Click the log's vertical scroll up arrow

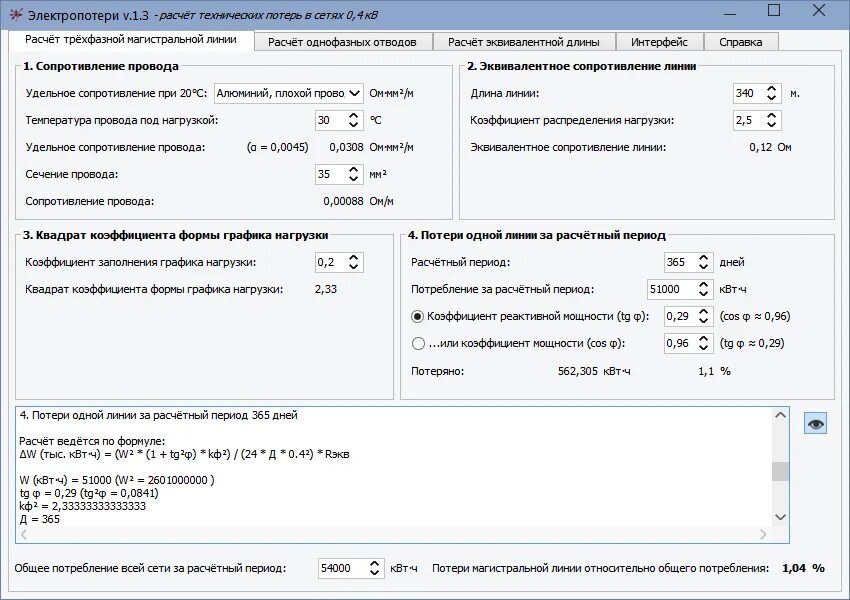[780, 415]
